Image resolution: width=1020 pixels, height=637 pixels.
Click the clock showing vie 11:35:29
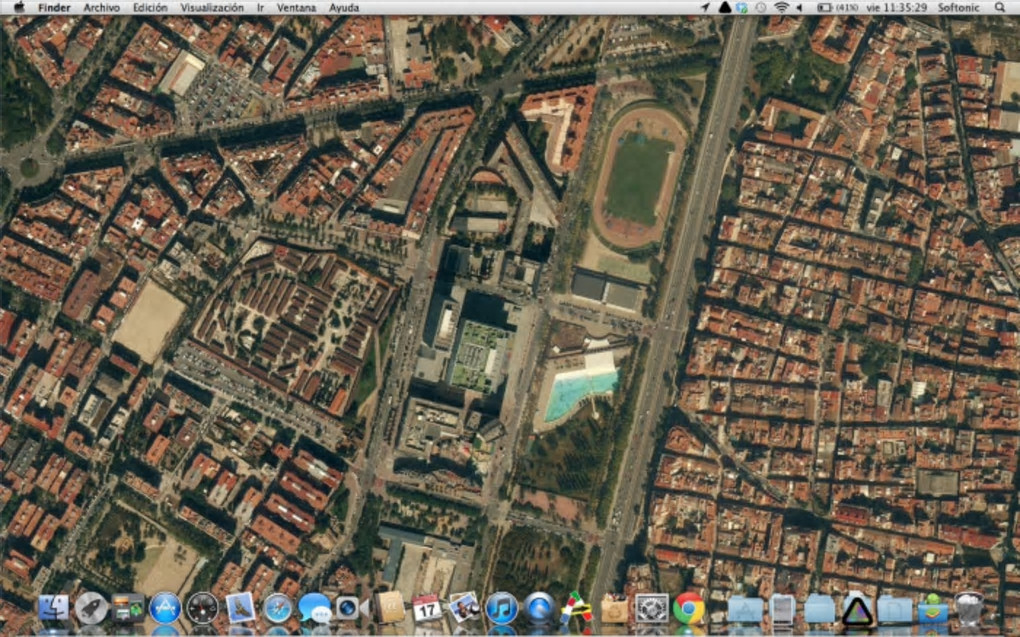point(896,8)
